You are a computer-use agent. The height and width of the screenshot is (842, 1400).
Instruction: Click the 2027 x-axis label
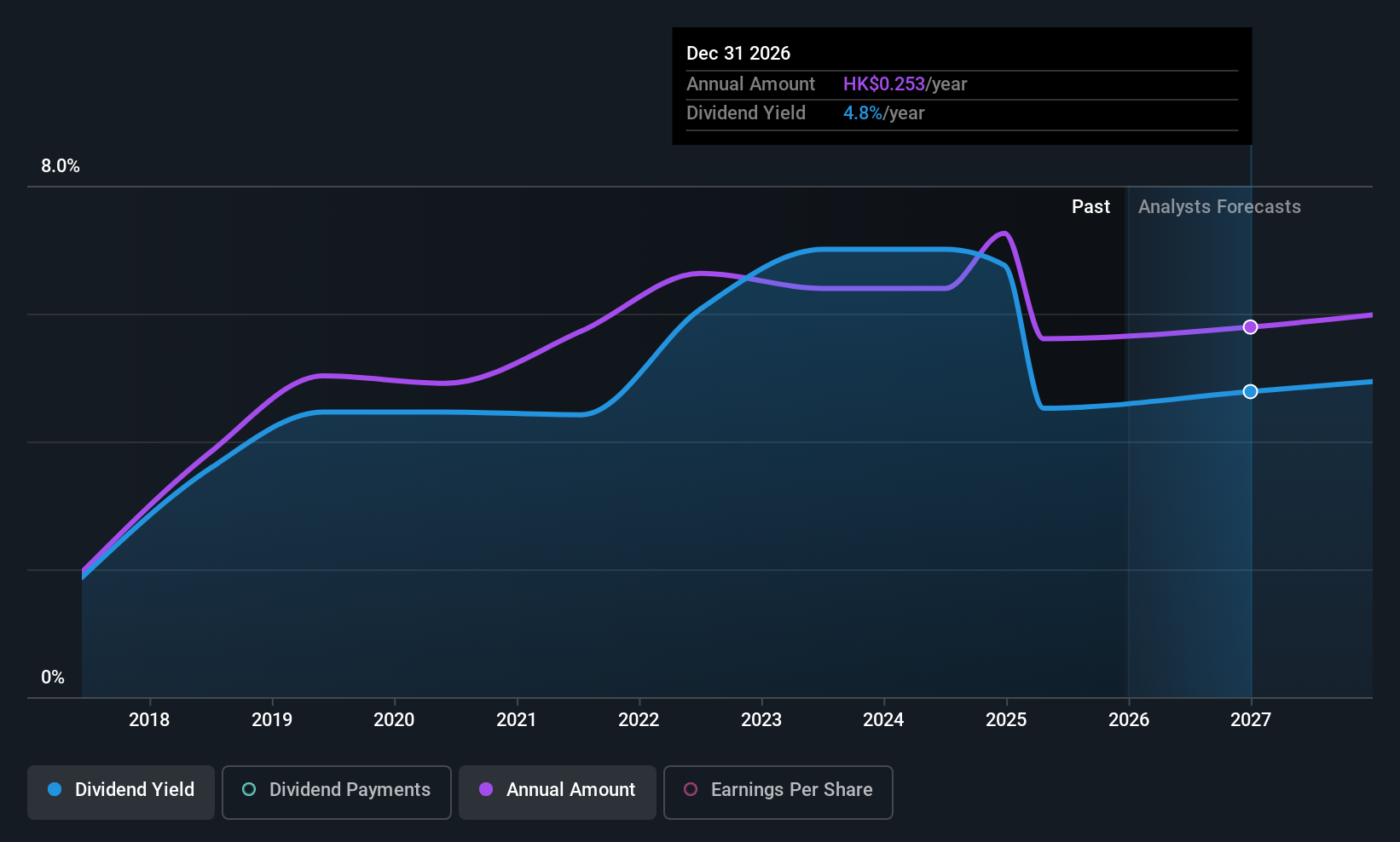tap(1251, 720)
